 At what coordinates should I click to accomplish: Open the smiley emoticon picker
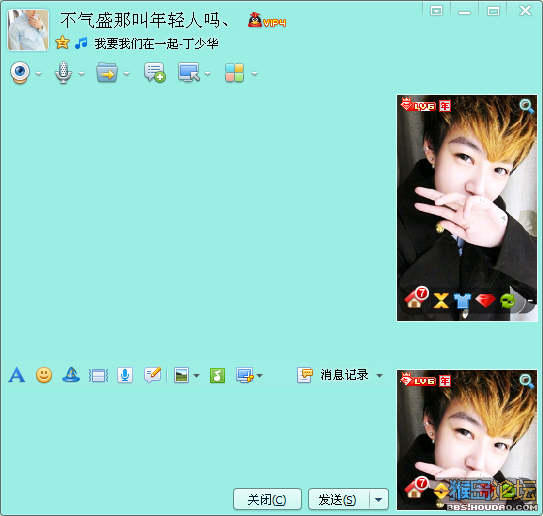[44, 375]
